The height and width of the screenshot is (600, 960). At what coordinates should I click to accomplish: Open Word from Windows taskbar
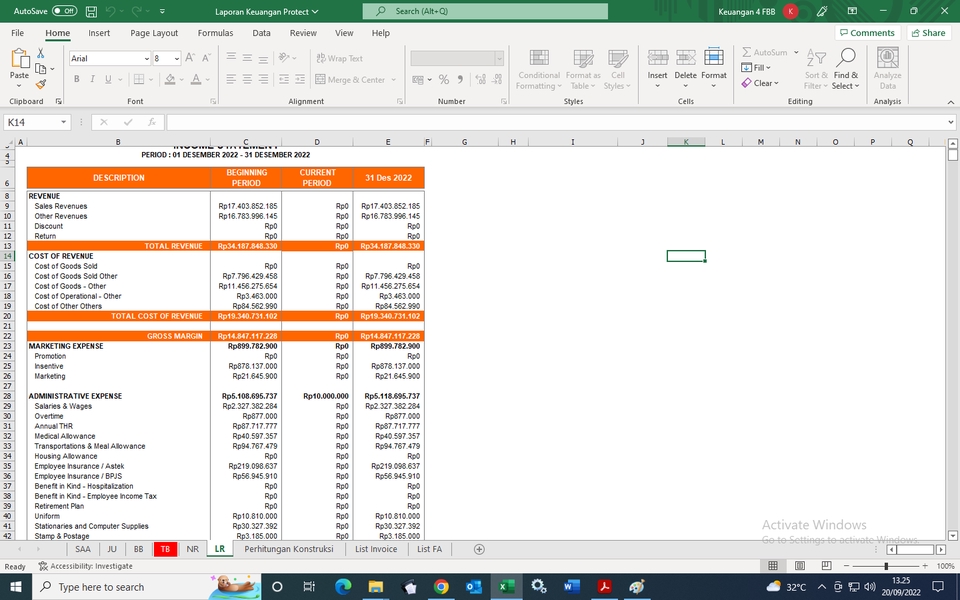pyautogui.click(x=571, y=587)
